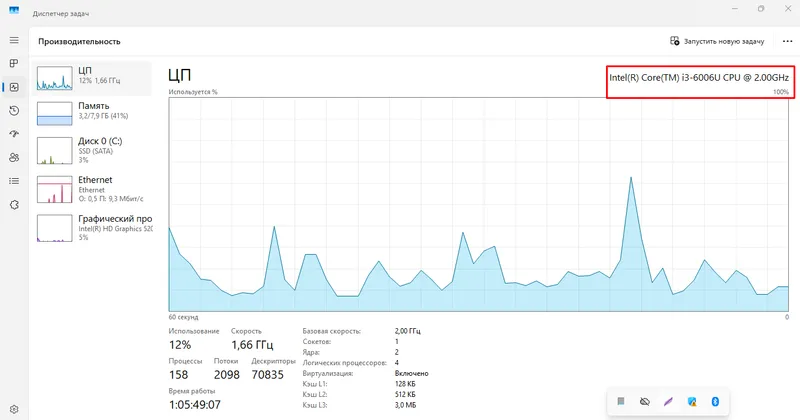This screenshot has height=420, width=800.
Task: Select the Ethernet performance item
Action: 92,189
